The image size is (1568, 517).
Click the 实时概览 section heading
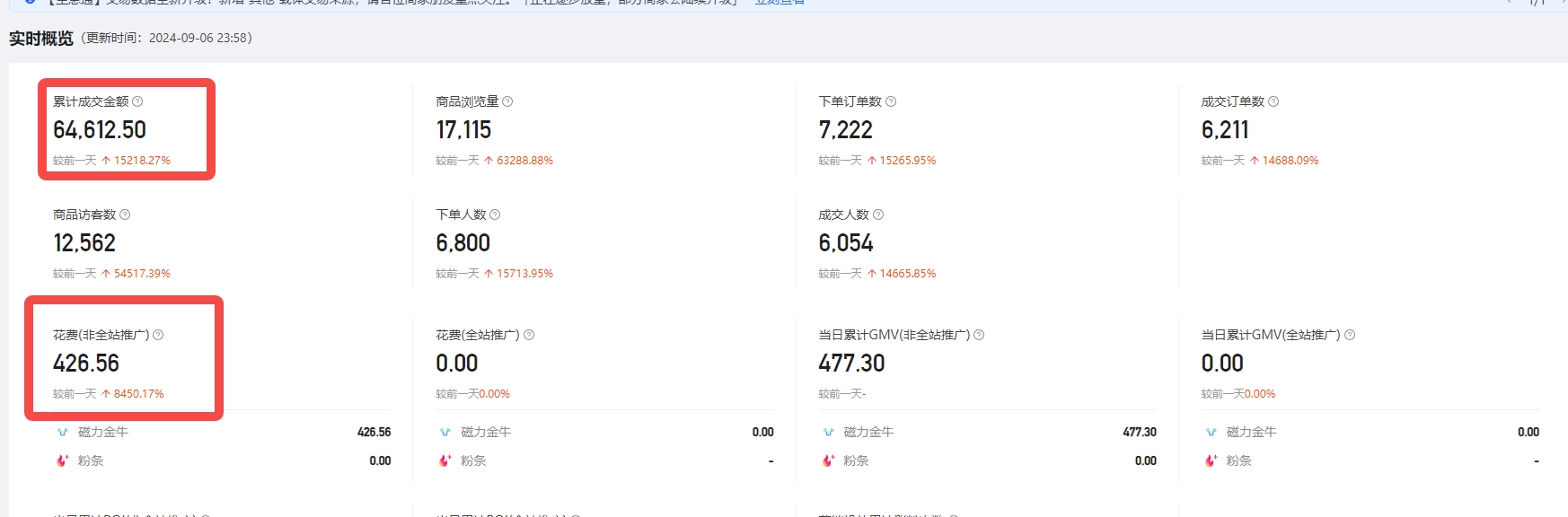pos(41,39)
